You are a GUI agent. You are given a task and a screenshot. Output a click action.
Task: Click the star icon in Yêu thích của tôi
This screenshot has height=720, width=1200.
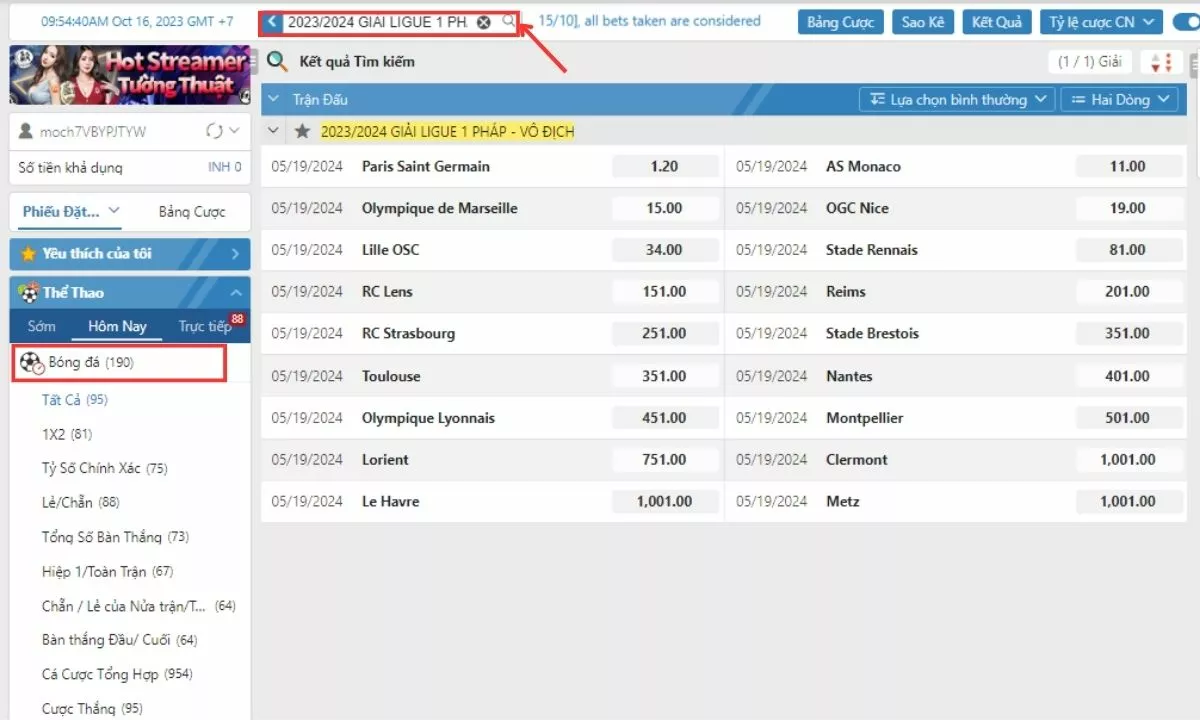[x=28, y=254]
